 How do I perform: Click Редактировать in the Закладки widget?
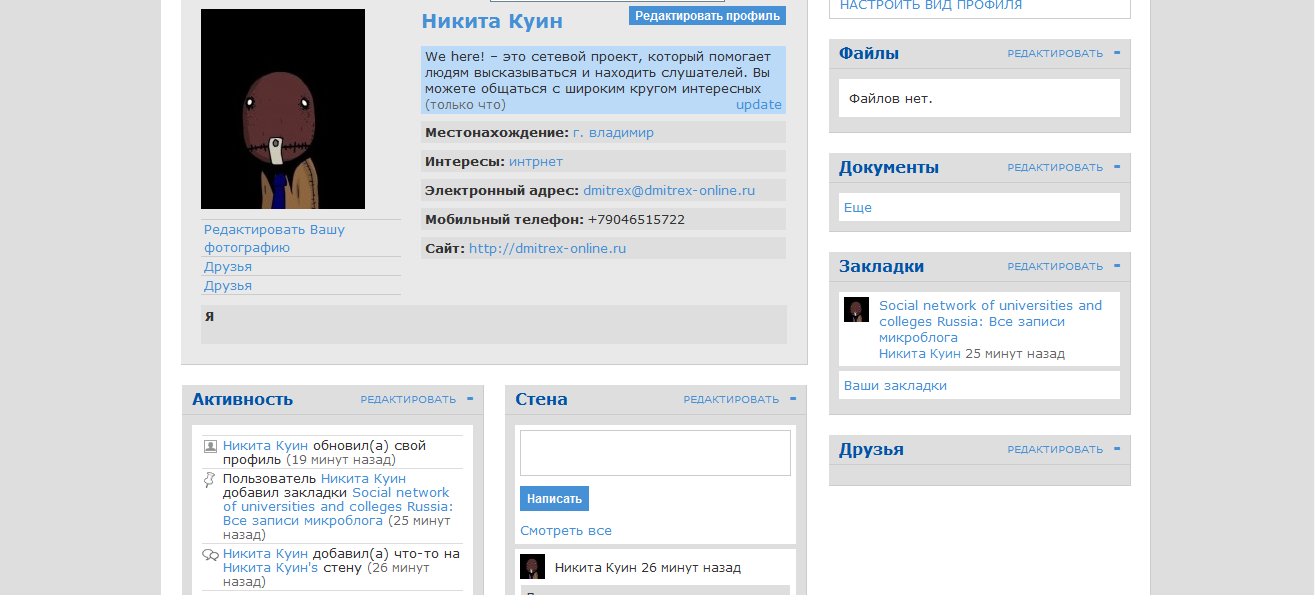(x=1055, y=267)
